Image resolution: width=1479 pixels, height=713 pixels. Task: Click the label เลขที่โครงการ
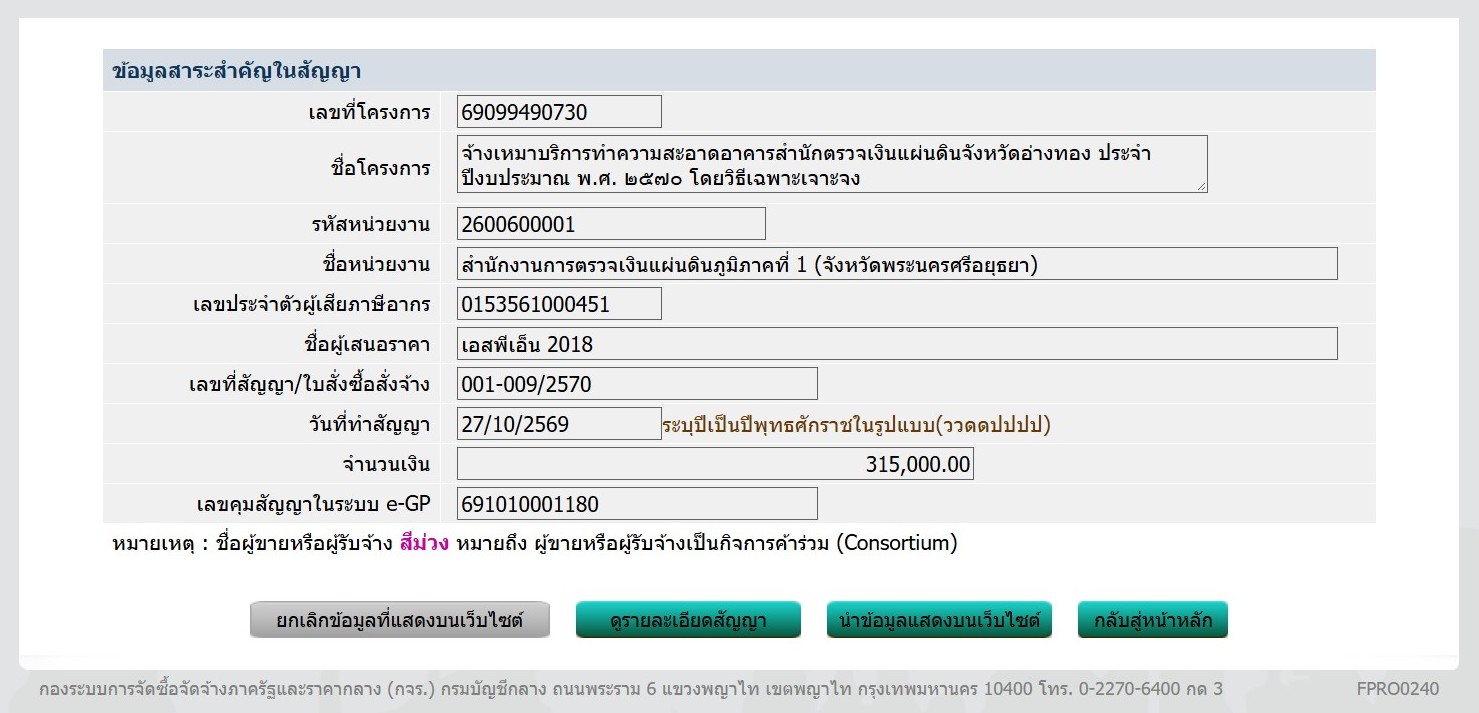[369, 112]
